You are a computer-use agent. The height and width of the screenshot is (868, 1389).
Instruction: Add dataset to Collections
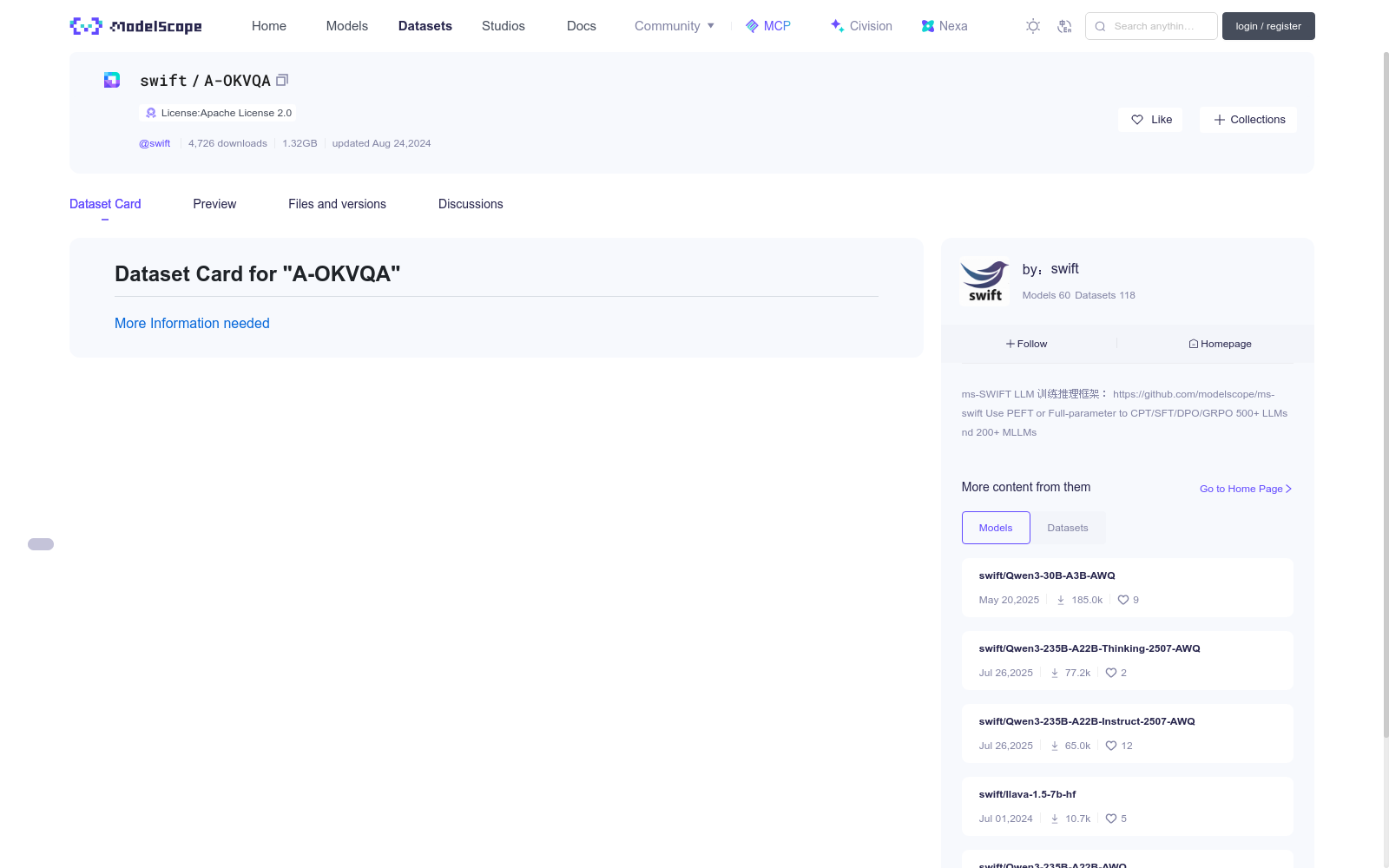click(x=1248, y=120)
